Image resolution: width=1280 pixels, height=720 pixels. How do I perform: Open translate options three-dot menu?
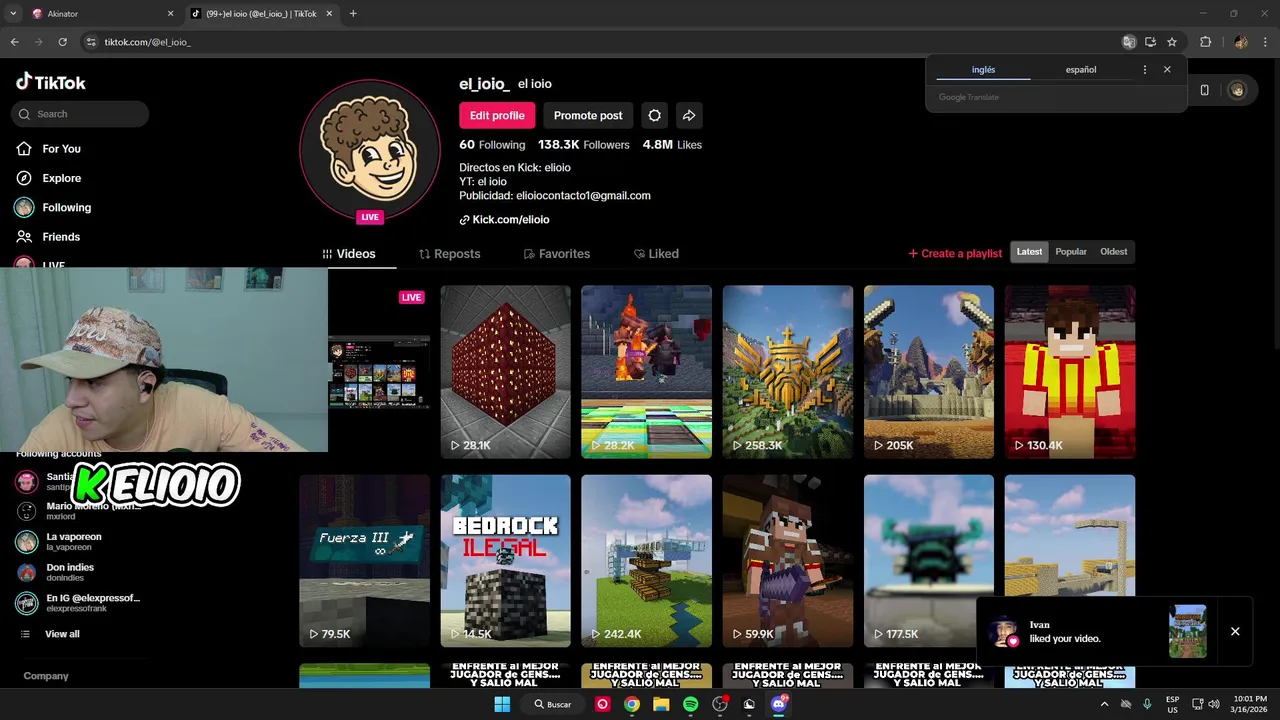coord(1145,70)
